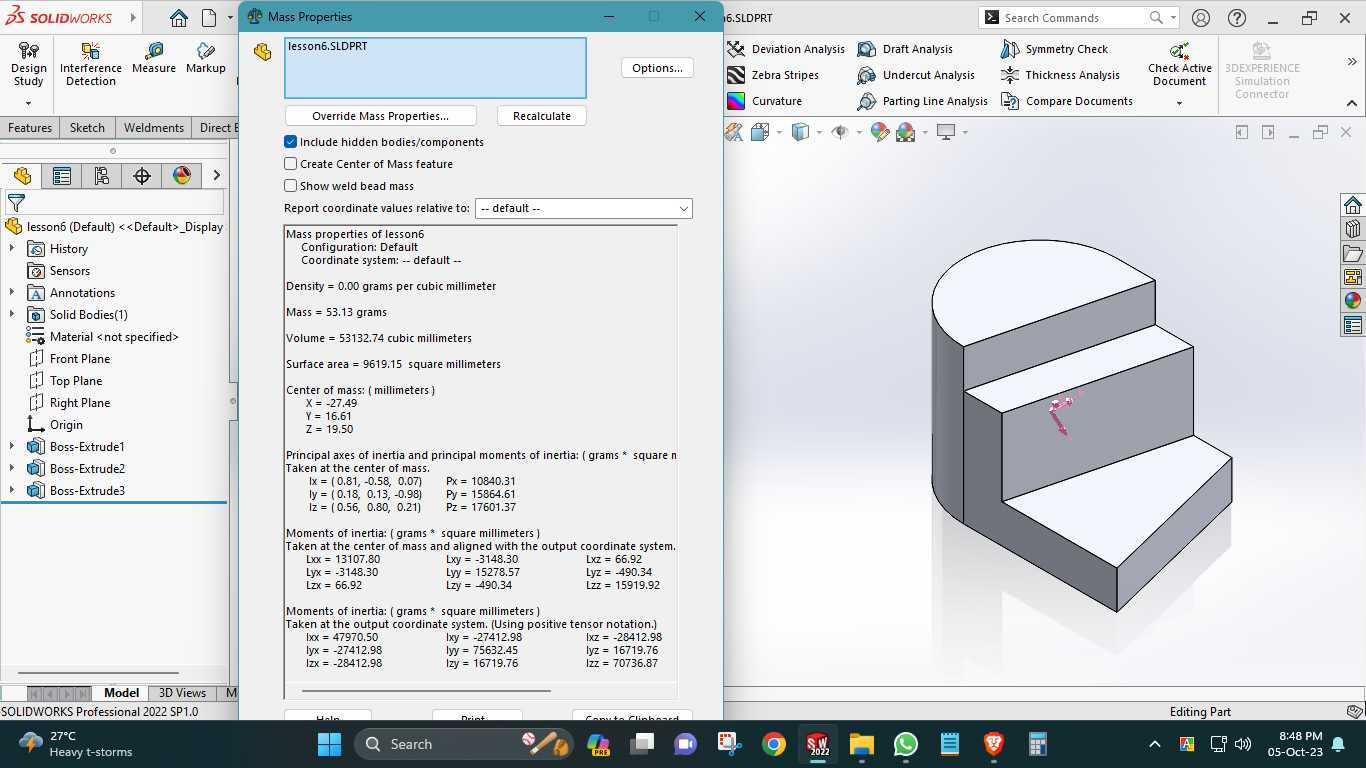The image size is (1366, 768).
Task: Open the Windows Start menu
Action: click(329, 744)
